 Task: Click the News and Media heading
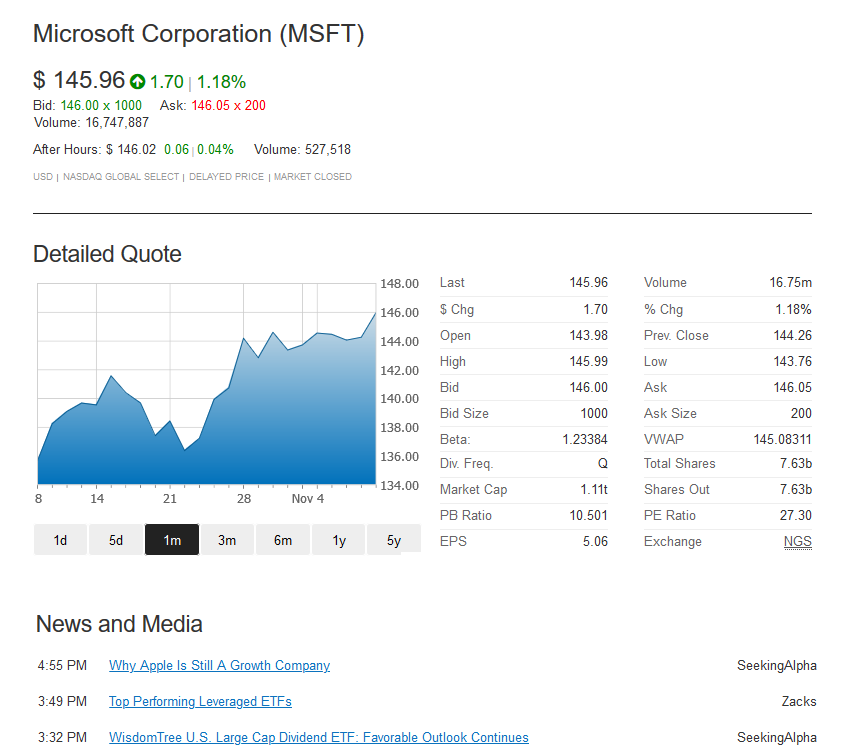tap(119, 625)
